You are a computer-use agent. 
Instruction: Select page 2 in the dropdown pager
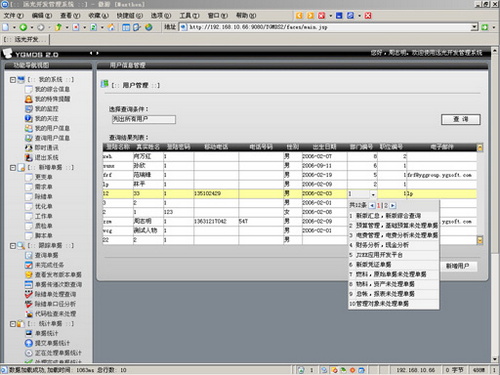pos(386,206)
